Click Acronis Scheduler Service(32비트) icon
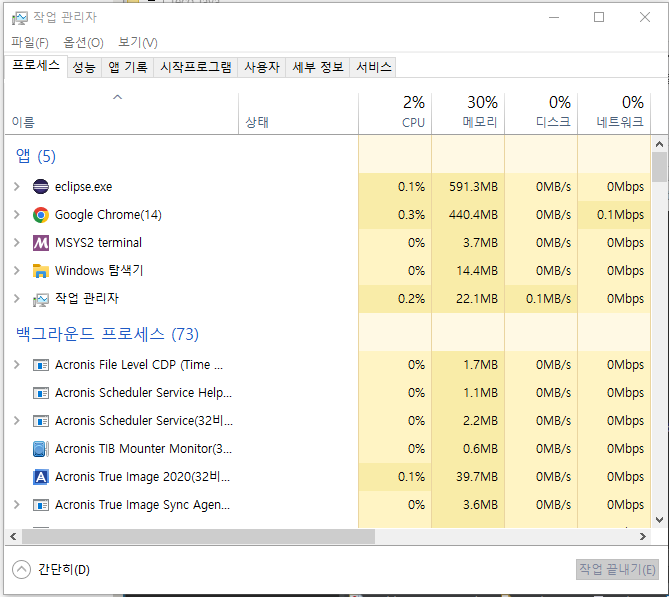This screenshot has width=669, height=597. [41, 421]
